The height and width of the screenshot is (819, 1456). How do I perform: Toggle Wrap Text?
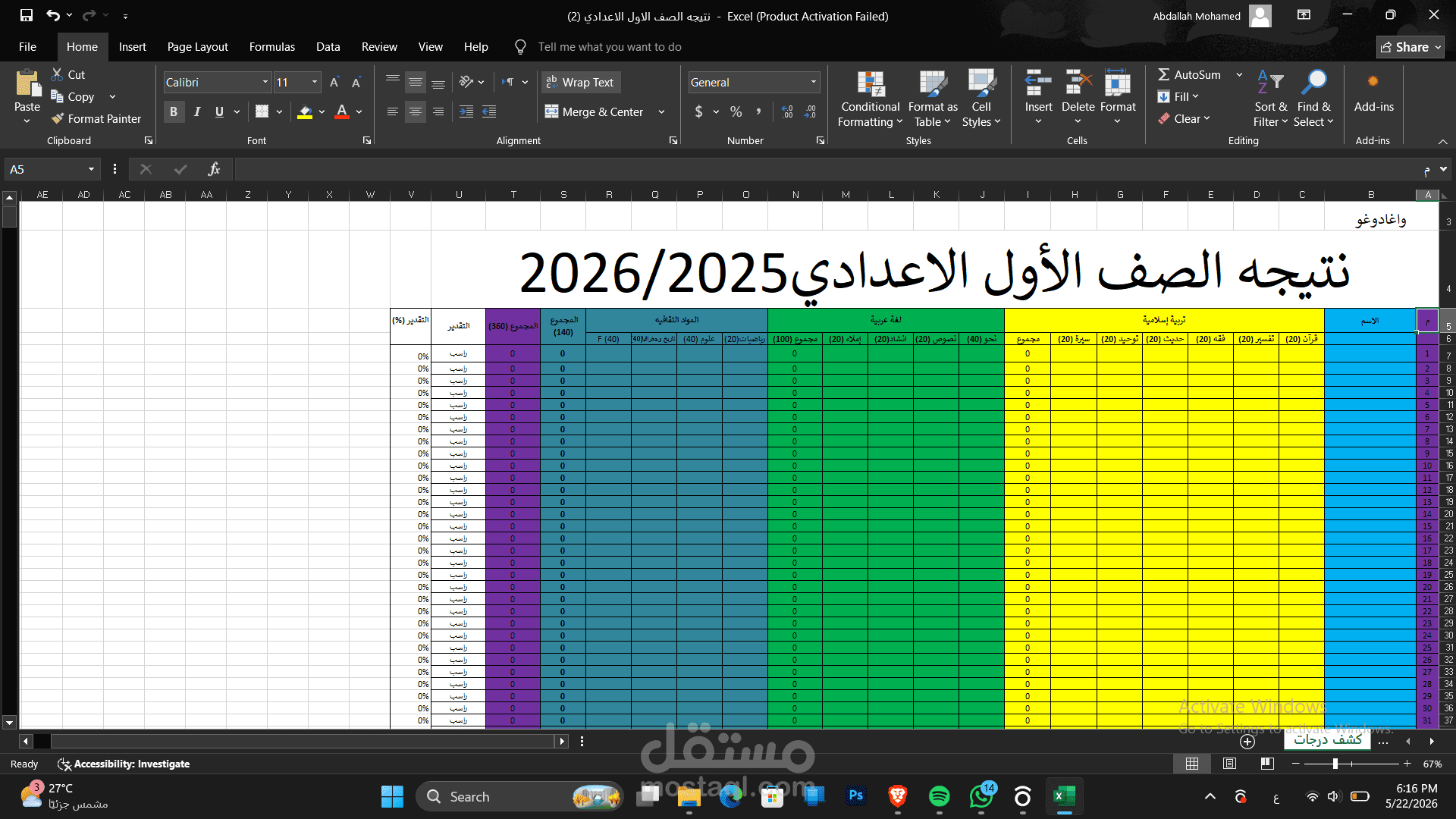tap(581, 82)
